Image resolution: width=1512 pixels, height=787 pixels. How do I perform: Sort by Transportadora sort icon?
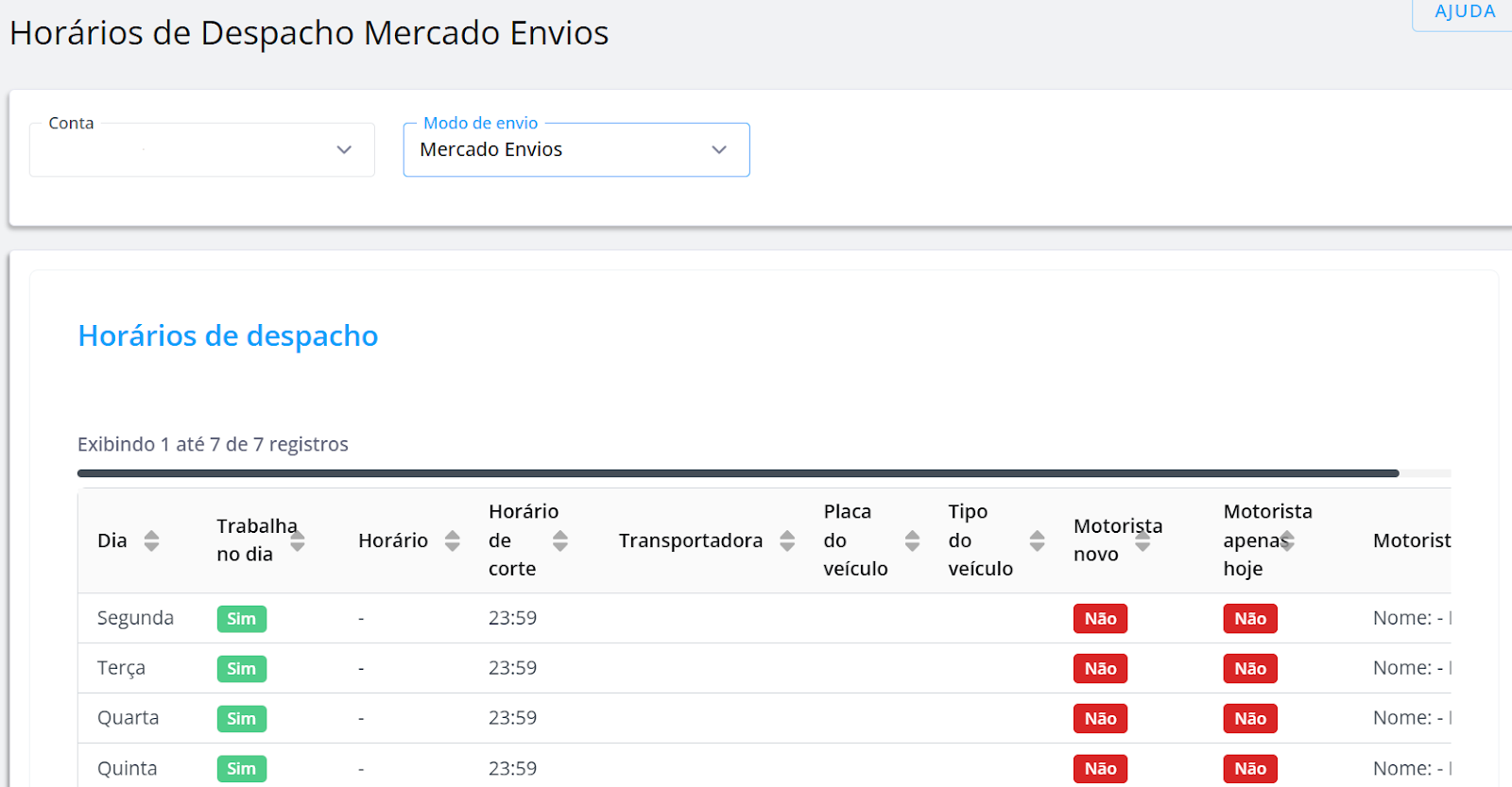click(787, 540)
